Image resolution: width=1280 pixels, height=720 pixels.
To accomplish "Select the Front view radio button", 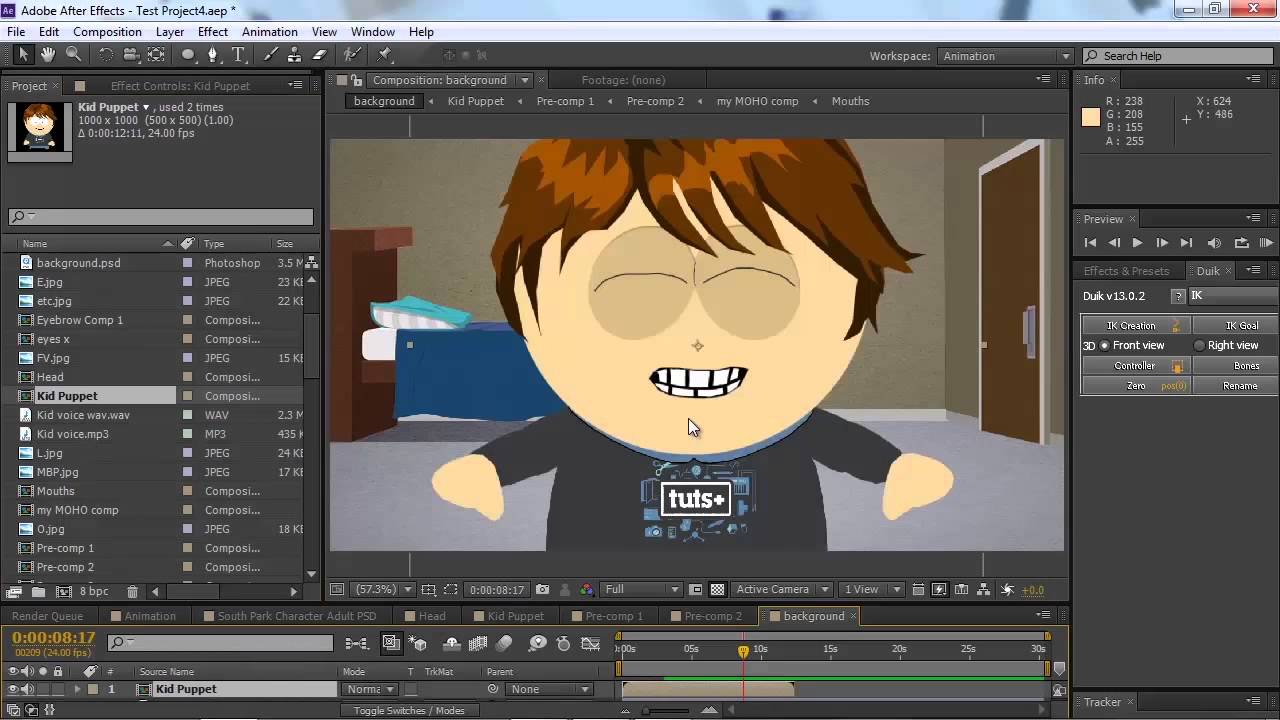I will [x=1105, y=345].
